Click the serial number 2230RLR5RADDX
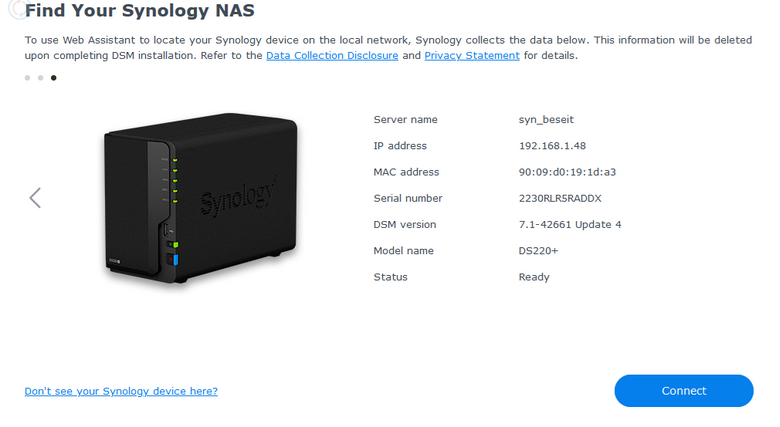780x427 pixels. (x=560, y=198)
